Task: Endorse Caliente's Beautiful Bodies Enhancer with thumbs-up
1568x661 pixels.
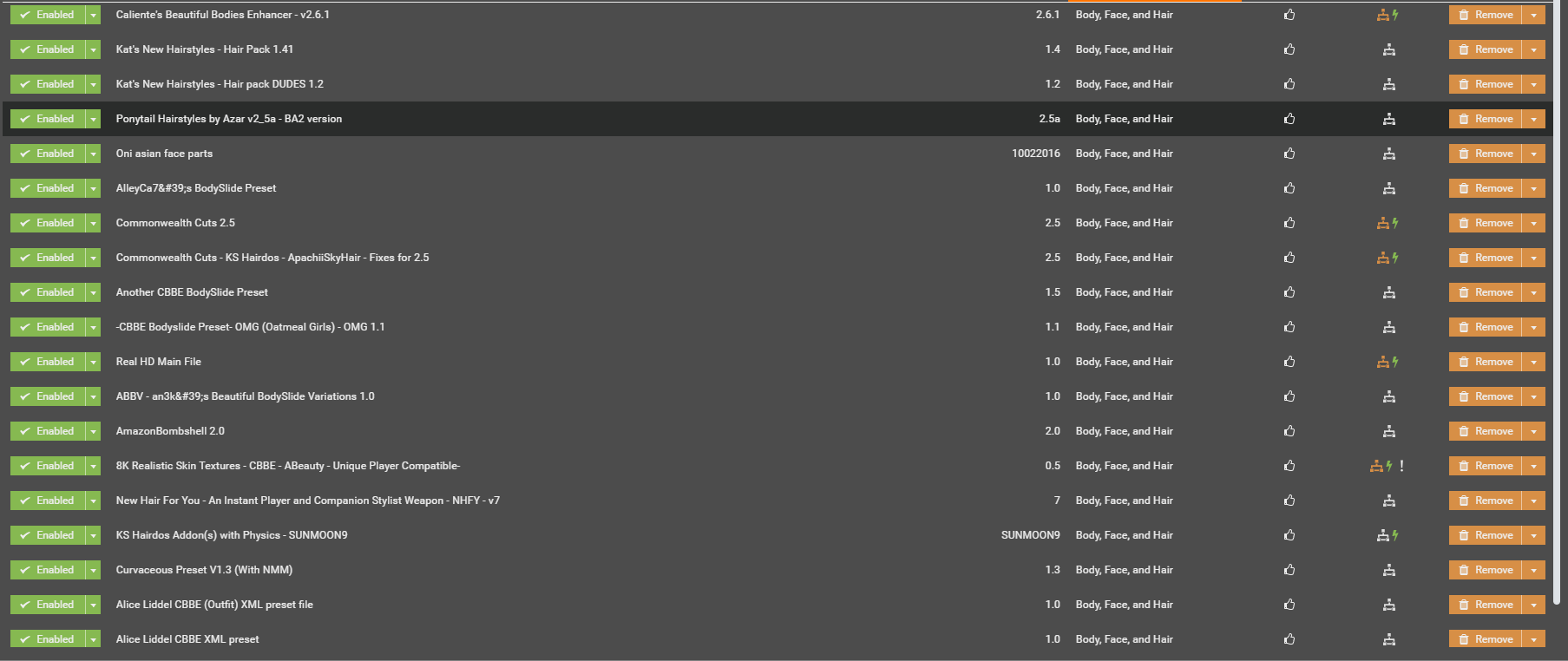Action: pyautogui.click(x=1289, y=15)
